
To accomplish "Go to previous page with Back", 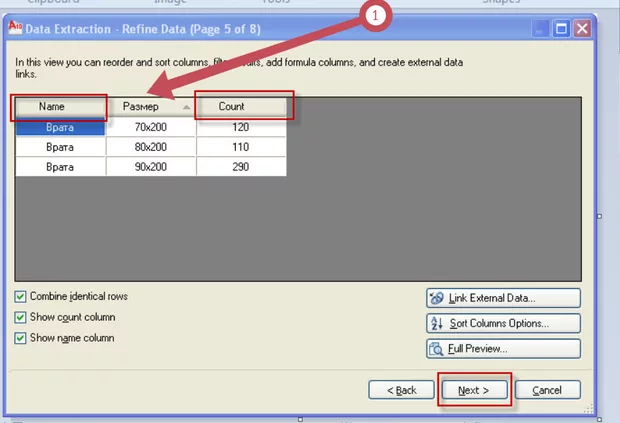I will click(401, 390).
